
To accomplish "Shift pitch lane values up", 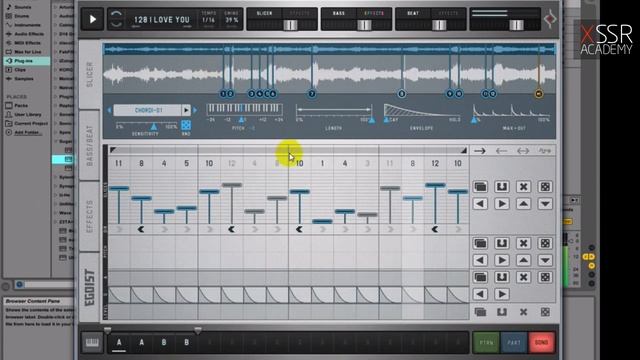I will (x=523, y=260).
